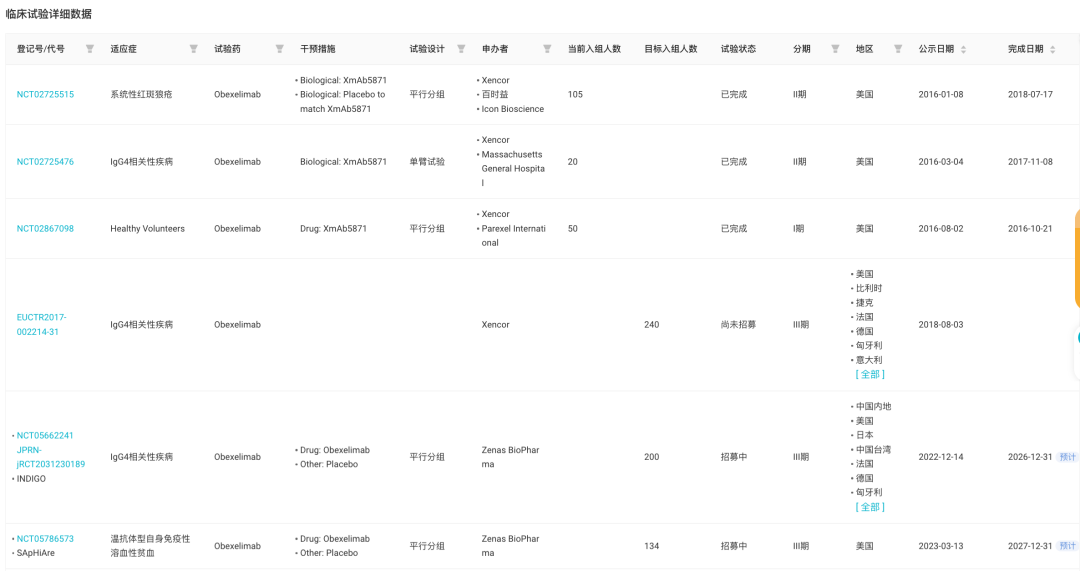This screenshot has width=1080, height=571.
Task: Open filter for 登记号/代号 column
Action: [90, 49]
